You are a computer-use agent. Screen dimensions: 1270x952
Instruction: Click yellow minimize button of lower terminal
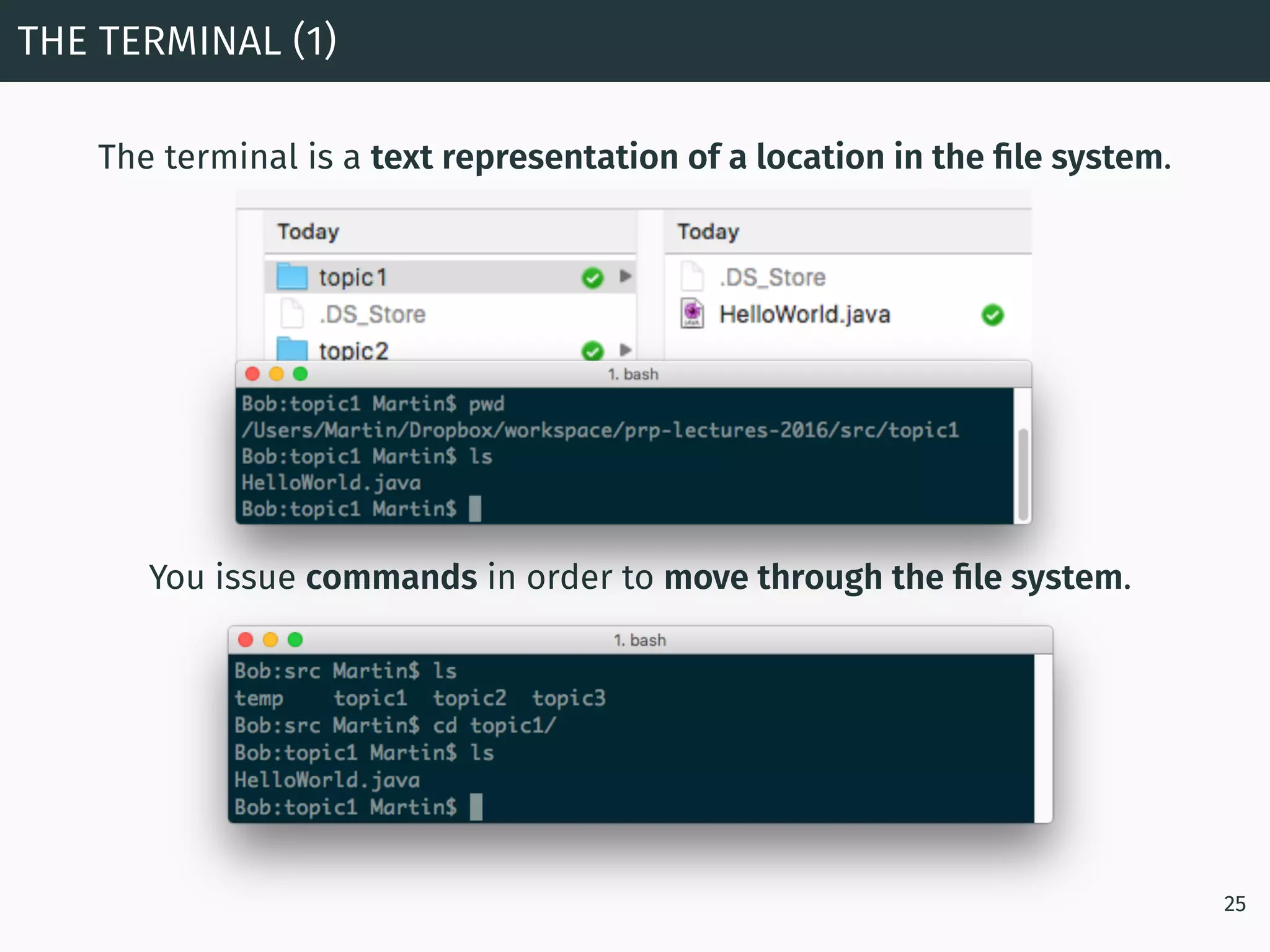(270, 640)
